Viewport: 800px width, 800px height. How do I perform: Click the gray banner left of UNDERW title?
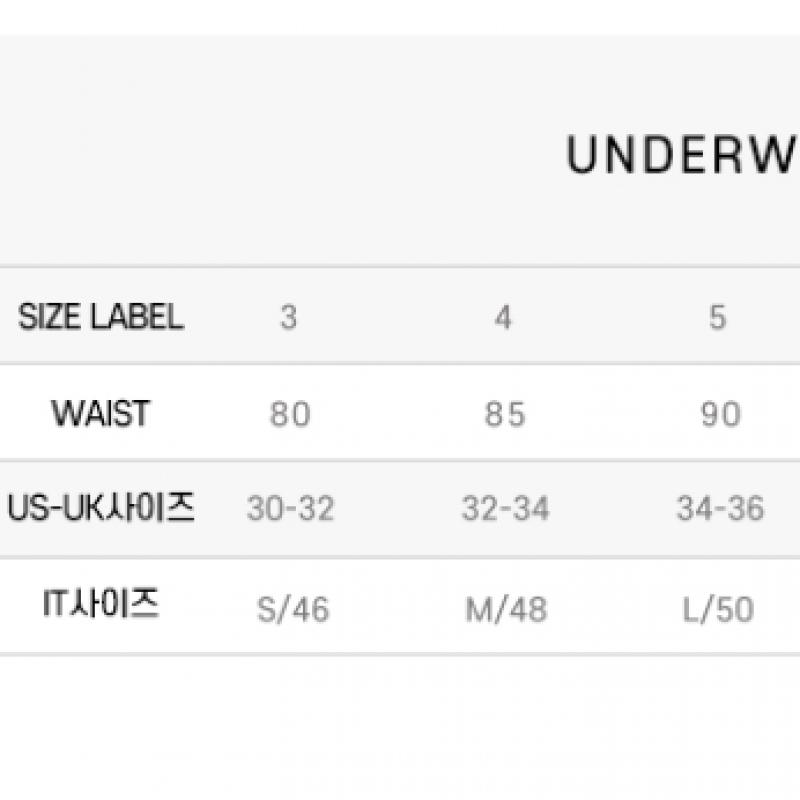[x=250, y=150]
